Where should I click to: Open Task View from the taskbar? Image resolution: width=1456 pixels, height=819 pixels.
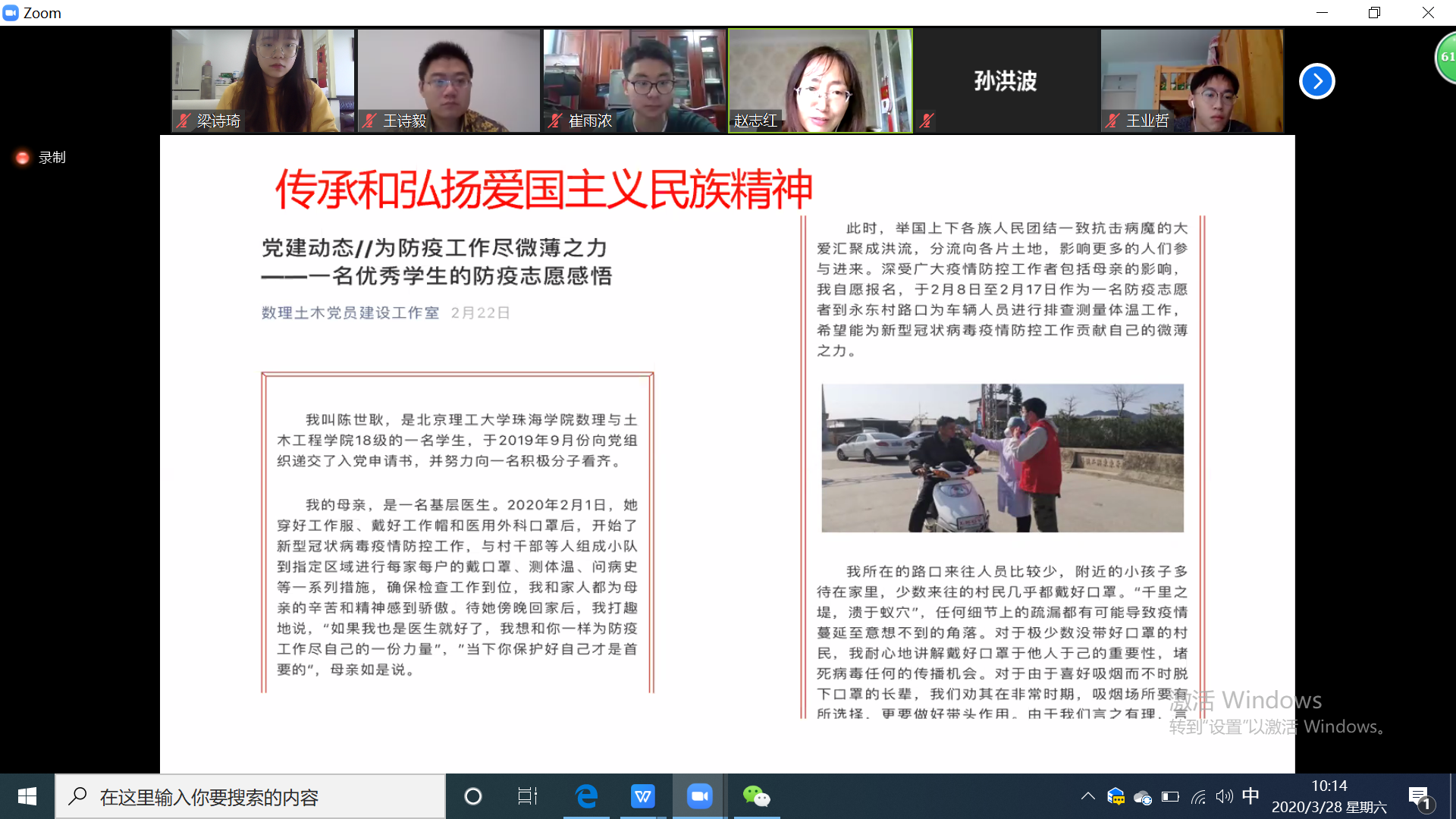point(527,795)
